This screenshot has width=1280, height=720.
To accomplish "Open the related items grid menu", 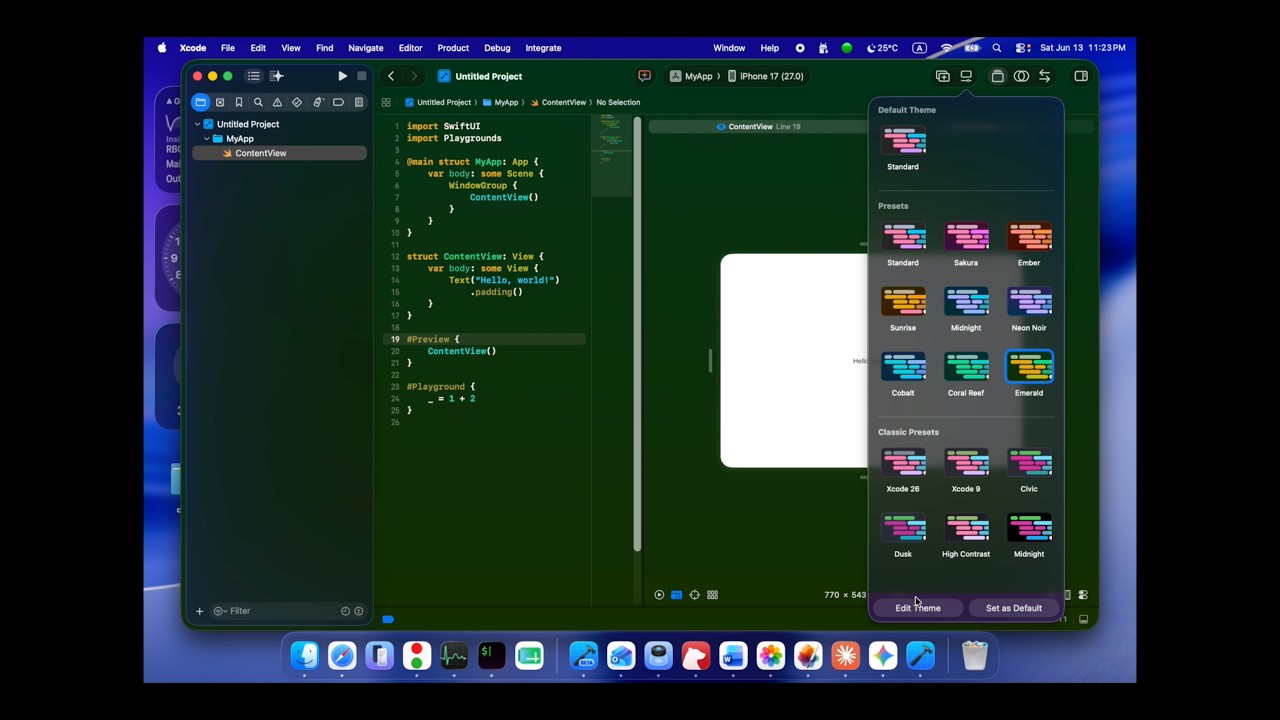I will tap(386, 102).
